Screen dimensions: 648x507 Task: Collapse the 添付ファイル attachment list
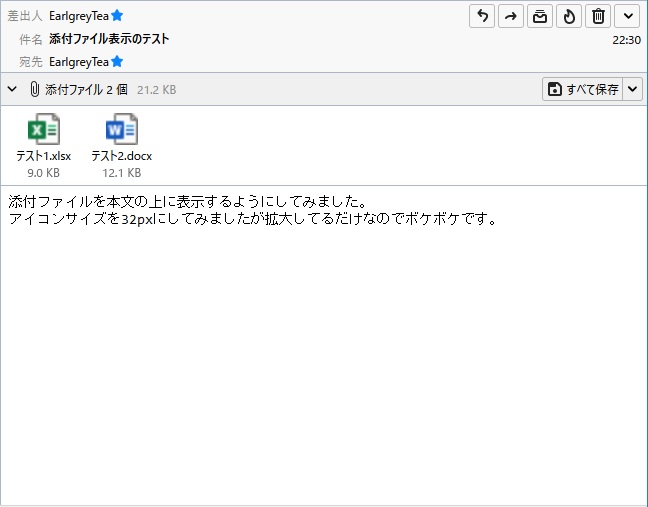point(12,89)
